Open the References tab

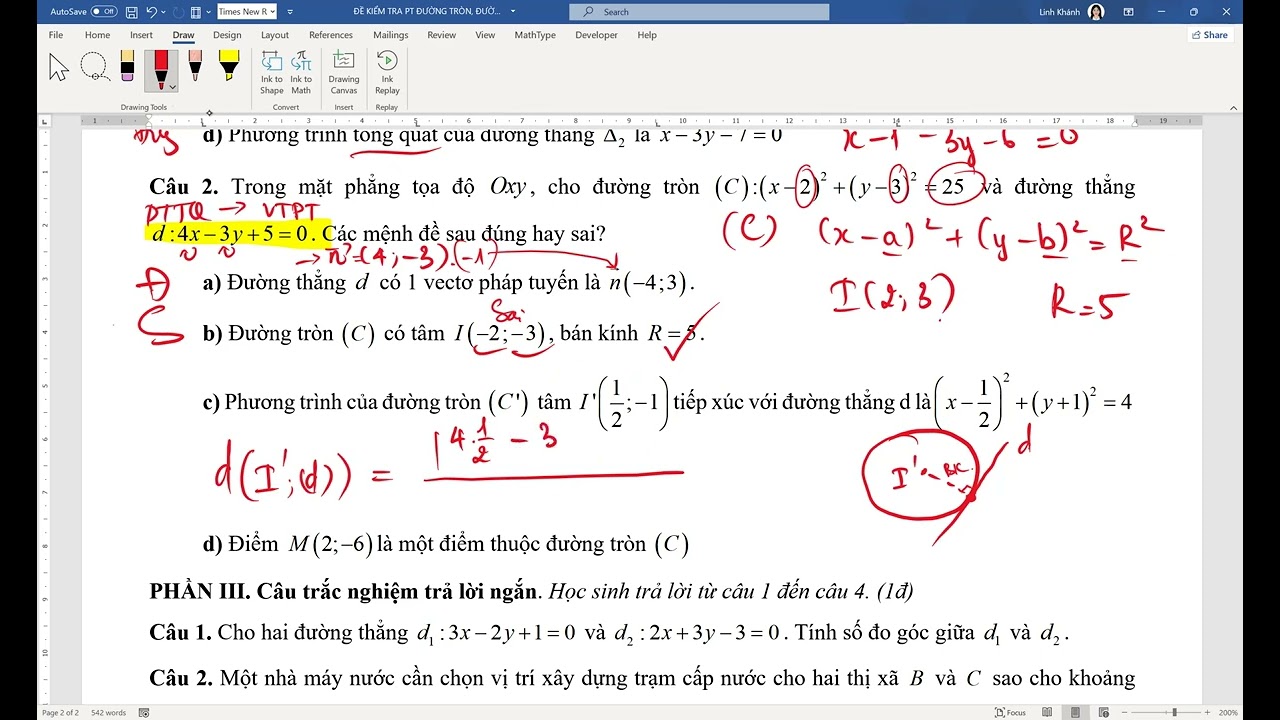[x=331, y=35]
